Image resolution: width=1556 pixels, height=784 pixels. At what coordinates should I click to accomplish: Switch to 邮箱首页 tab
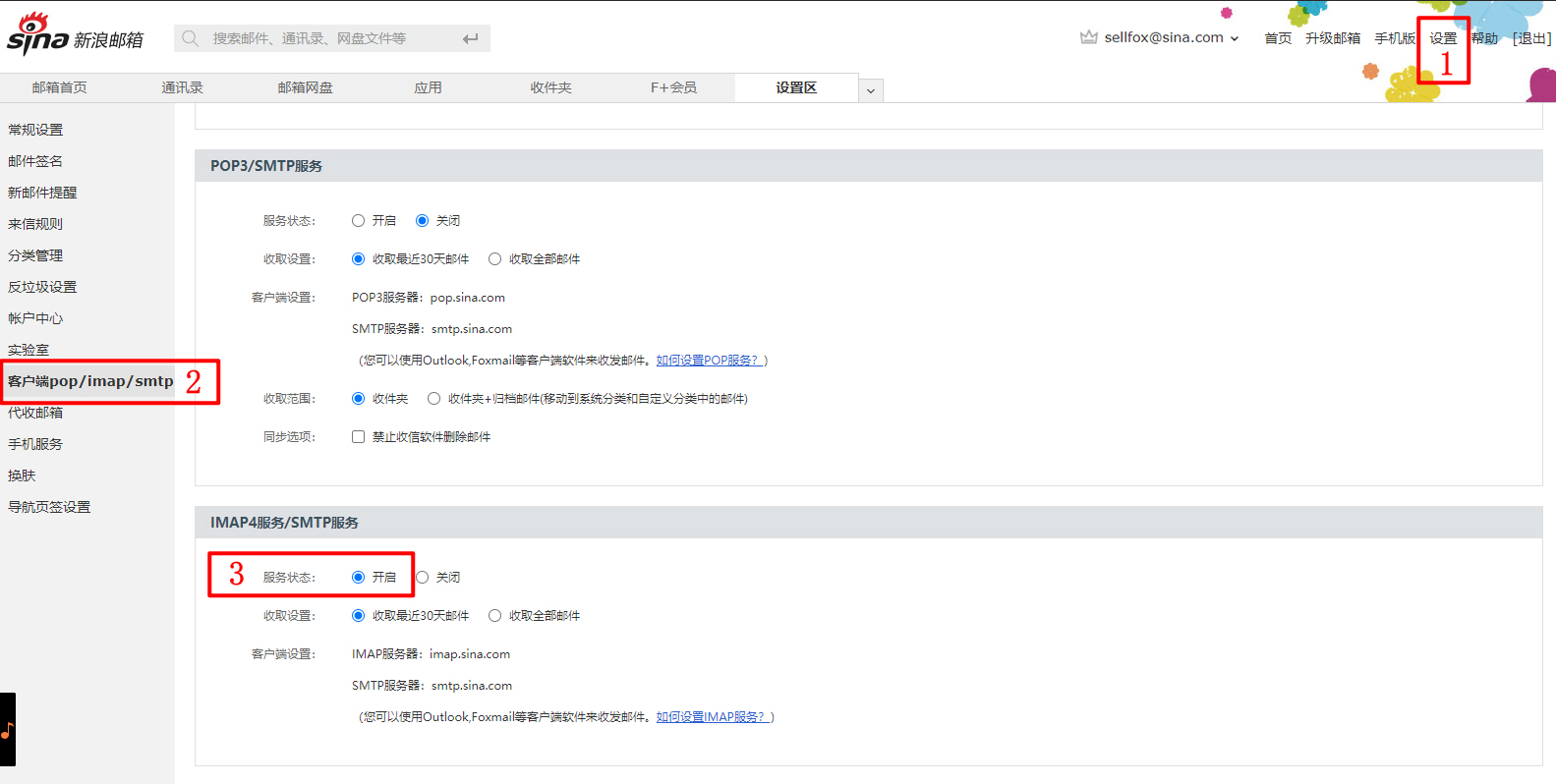pos(59,87)
